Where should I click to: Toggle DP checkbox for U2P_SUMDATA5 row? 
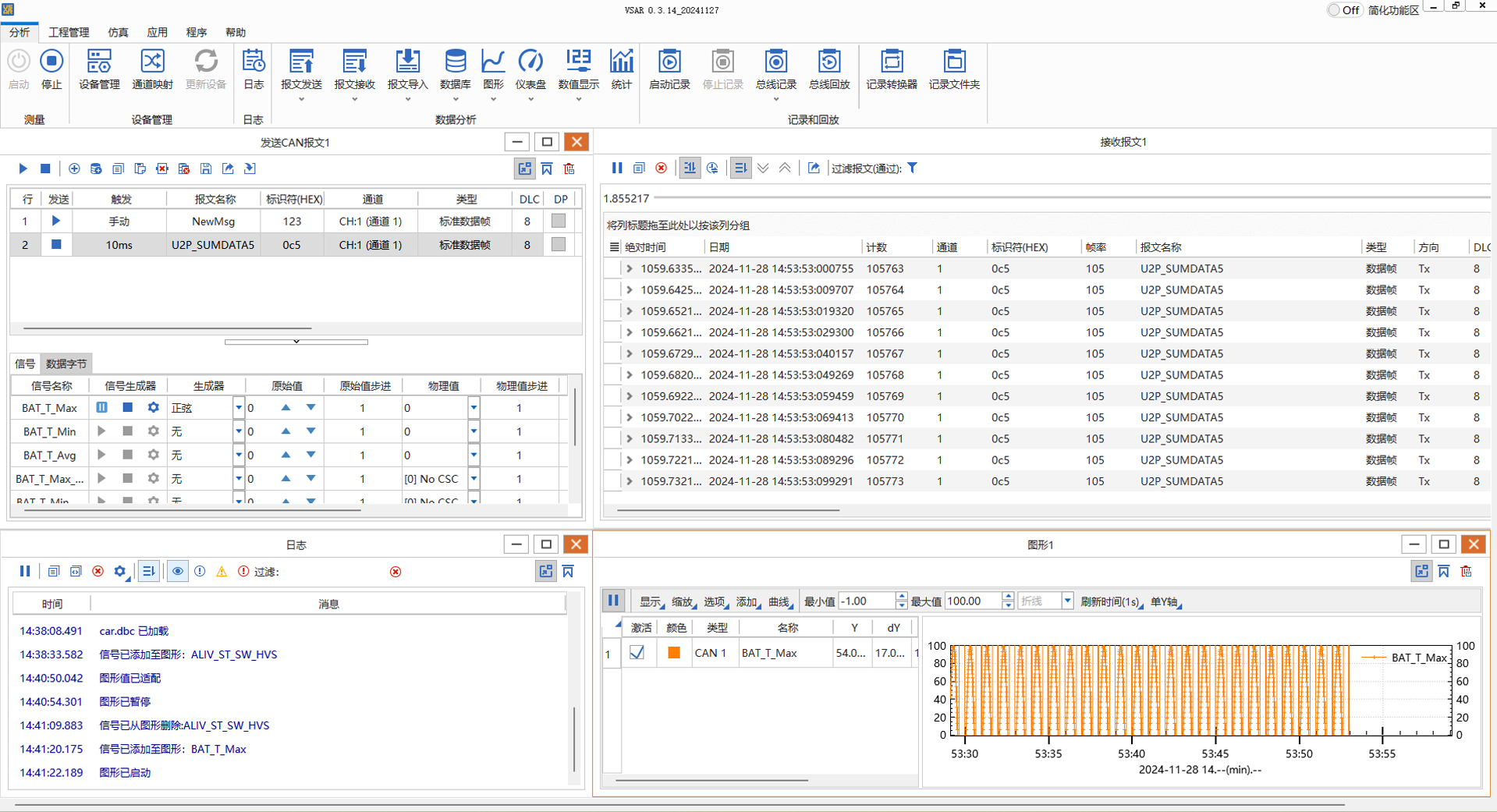[559, 244]
